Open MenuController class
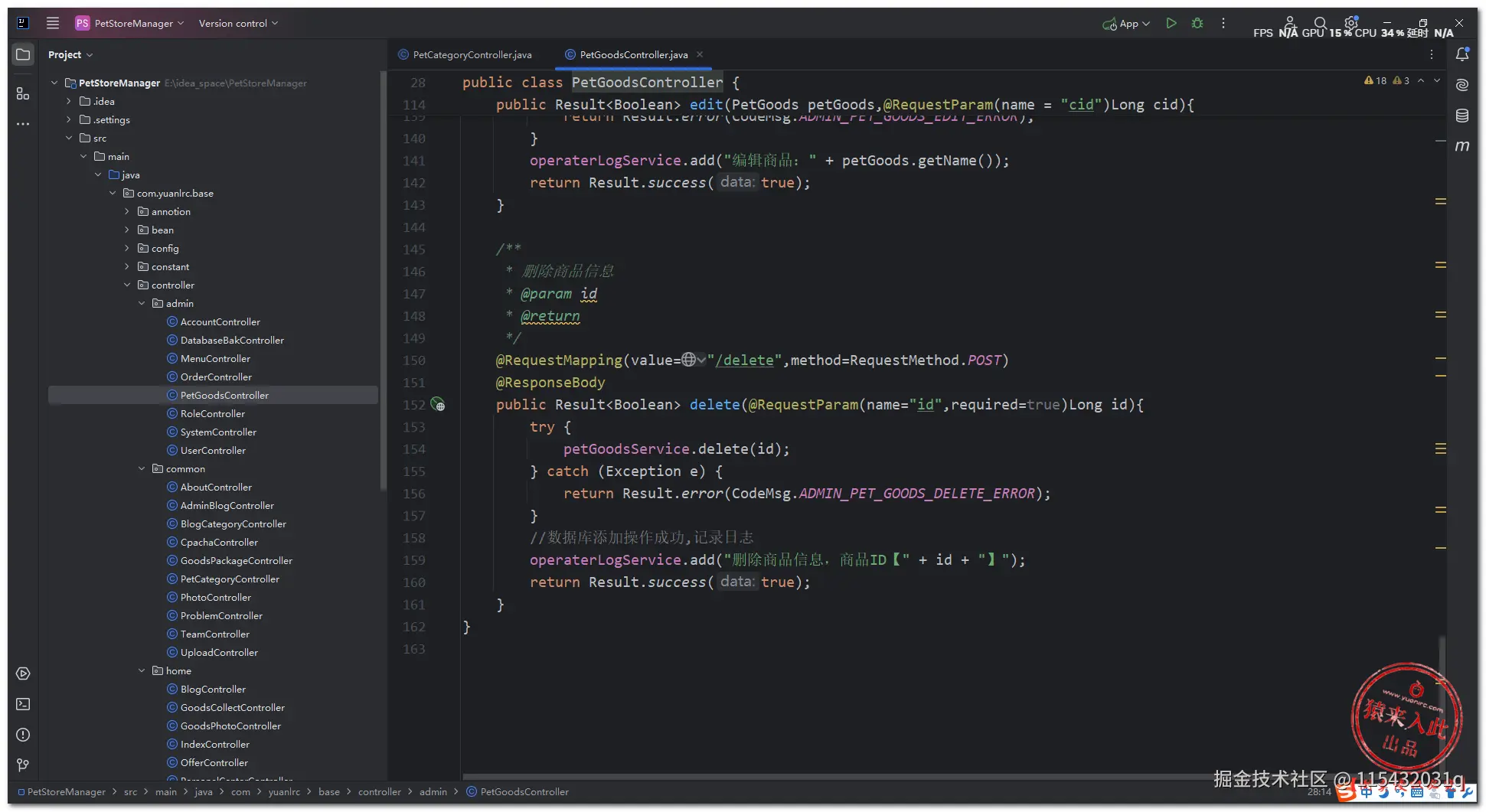The height and width of the screenshot is (812, 1486). click(x=215, y=358)
